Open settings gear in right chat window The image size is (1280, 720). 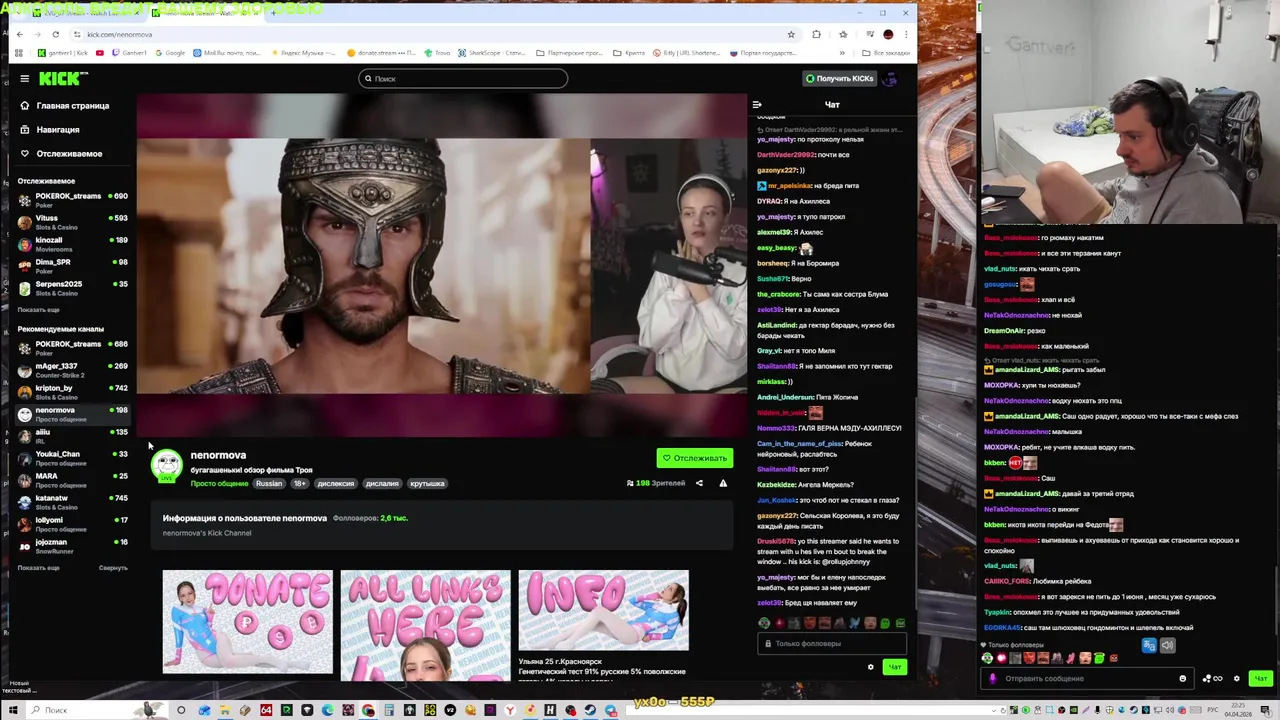point(1236,678)
